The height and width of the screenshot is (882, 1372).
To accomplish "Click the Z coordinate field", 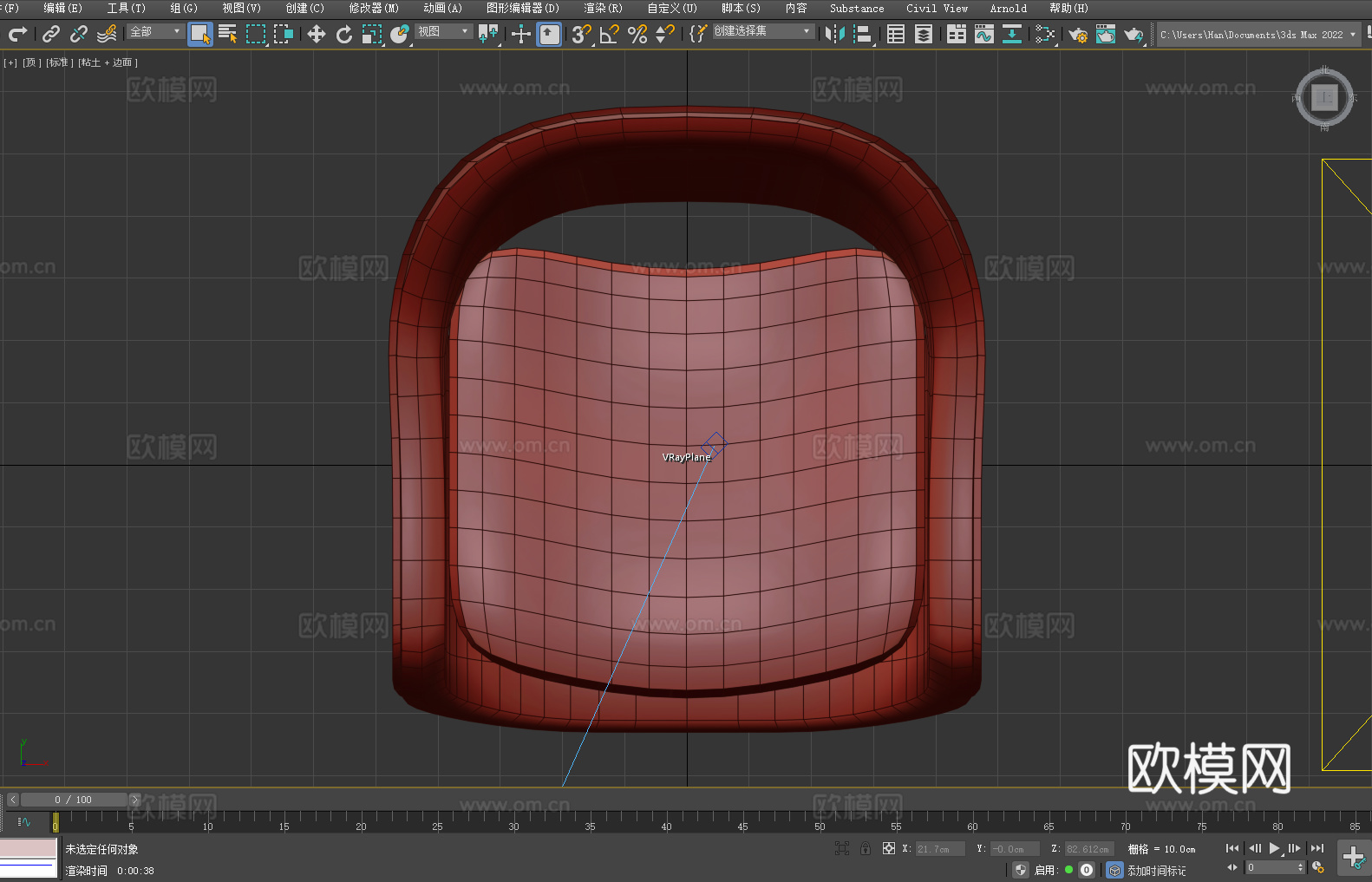I will coord(1088,849).
